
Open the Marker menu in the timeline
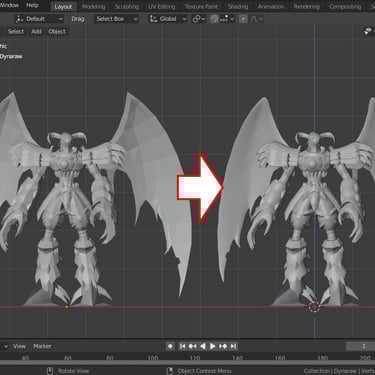pos(42,346)
